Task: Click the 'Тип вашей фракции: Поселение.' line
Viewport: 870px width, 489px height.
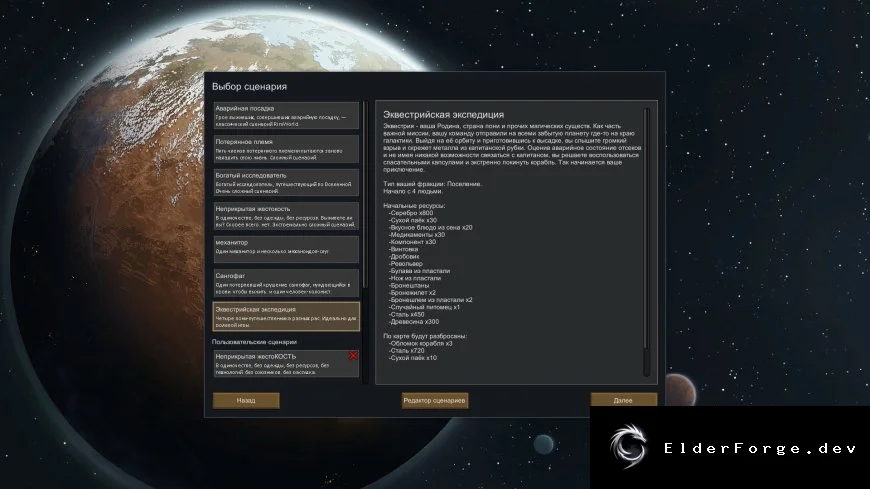Action: [433, 184]
